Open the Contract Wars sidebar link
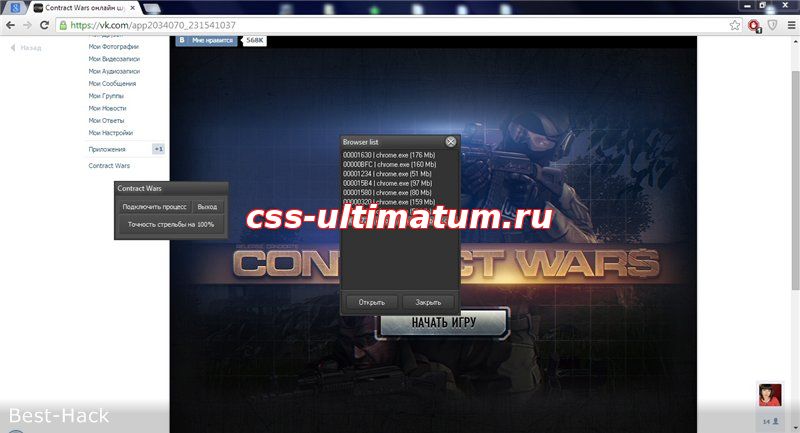 click(x=109, y=166)
